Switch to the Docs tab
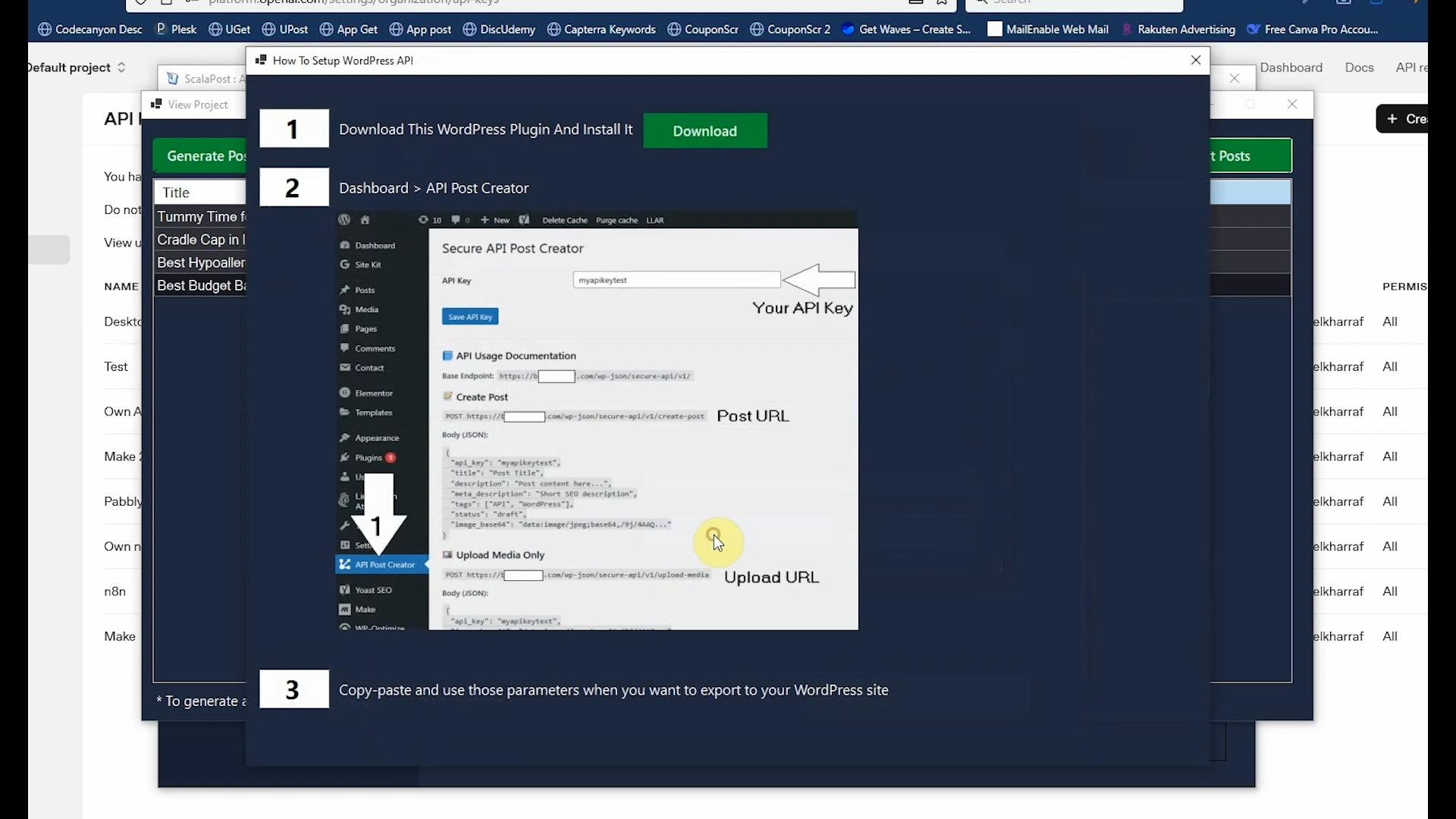The height and width of the screenshot is (819, 1456). pyautogui.click(x=1359, y=67)
